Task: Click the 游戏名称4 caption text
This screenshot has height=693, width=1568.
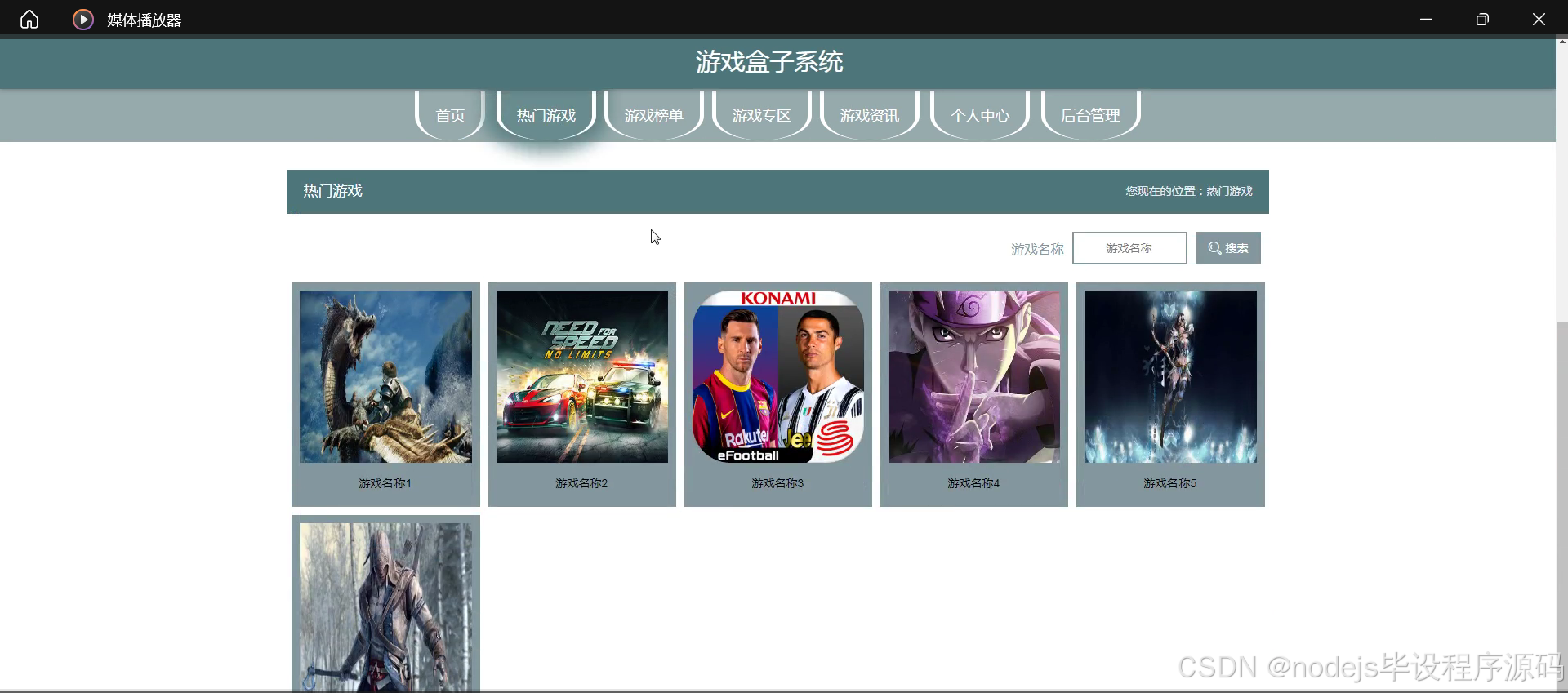Action: tap(973, 483)
